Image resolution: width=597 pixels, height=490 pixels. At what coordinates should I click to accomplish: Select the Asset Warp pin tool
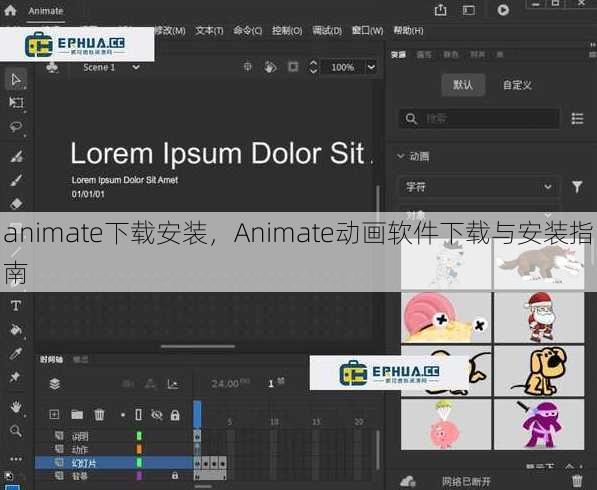pos(15,377)
